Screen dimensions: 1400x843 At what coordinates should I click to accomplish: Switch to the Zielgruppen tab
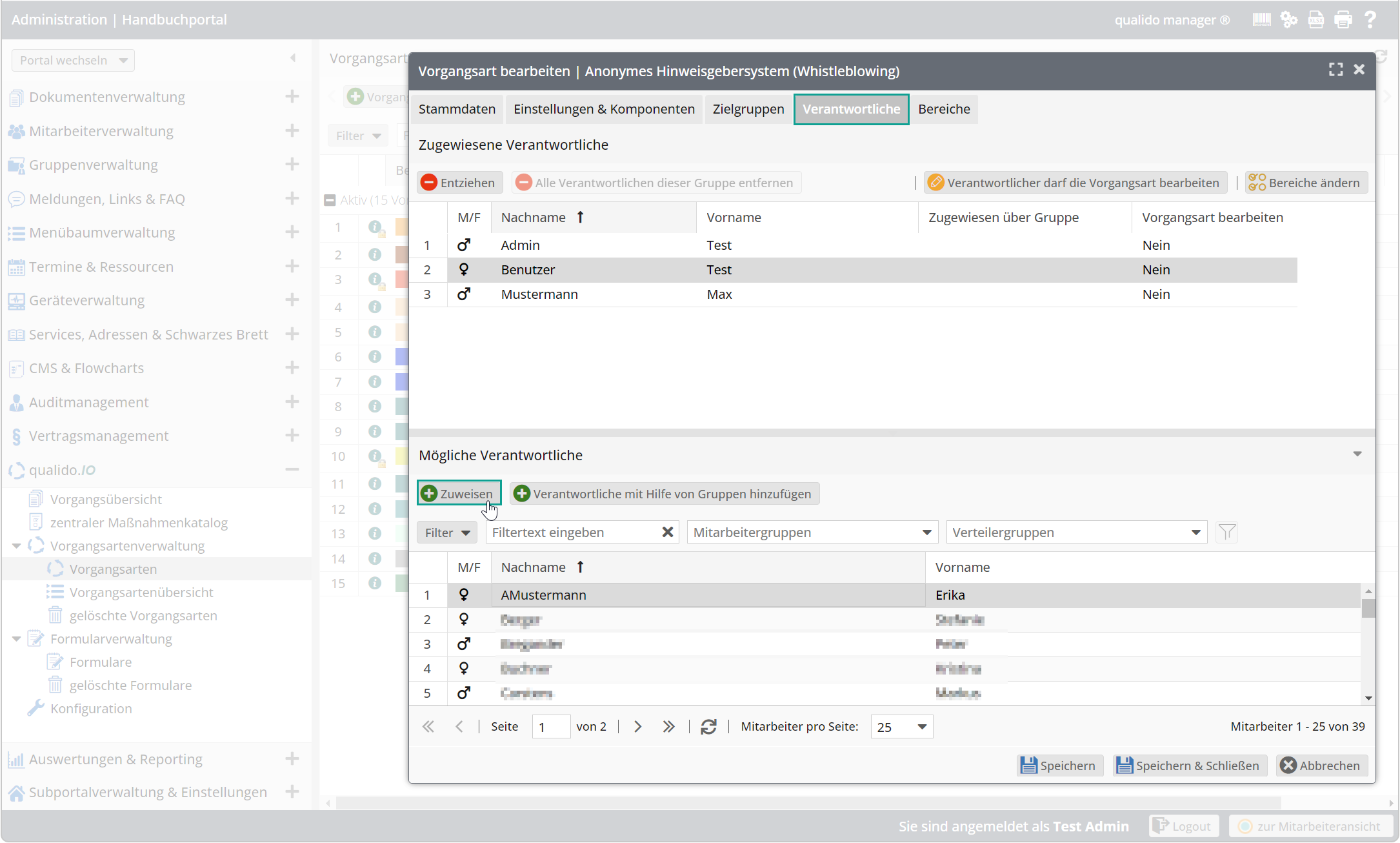point(748,109)
